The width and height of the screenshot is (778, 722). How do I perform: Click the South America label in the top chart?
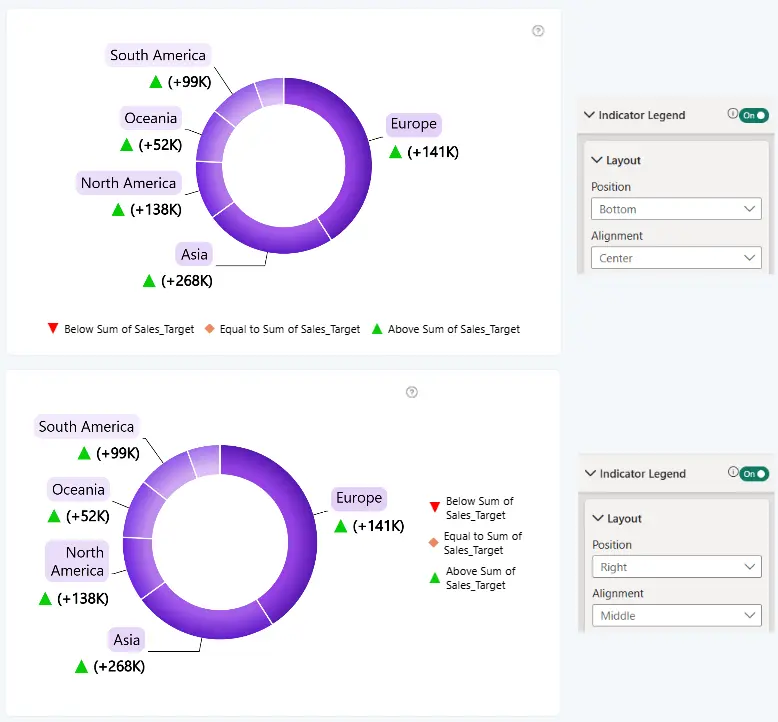click(158, 55)
